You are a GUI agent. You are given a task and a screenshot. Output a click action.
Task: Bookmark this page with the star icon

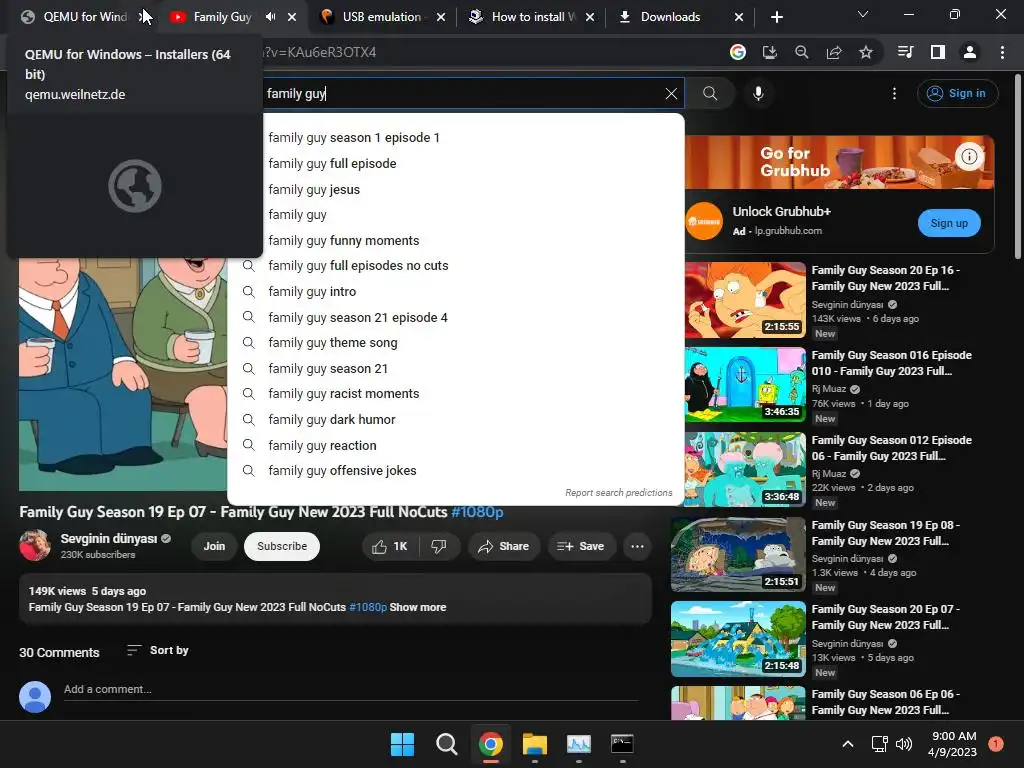click(x=866, y=52)
